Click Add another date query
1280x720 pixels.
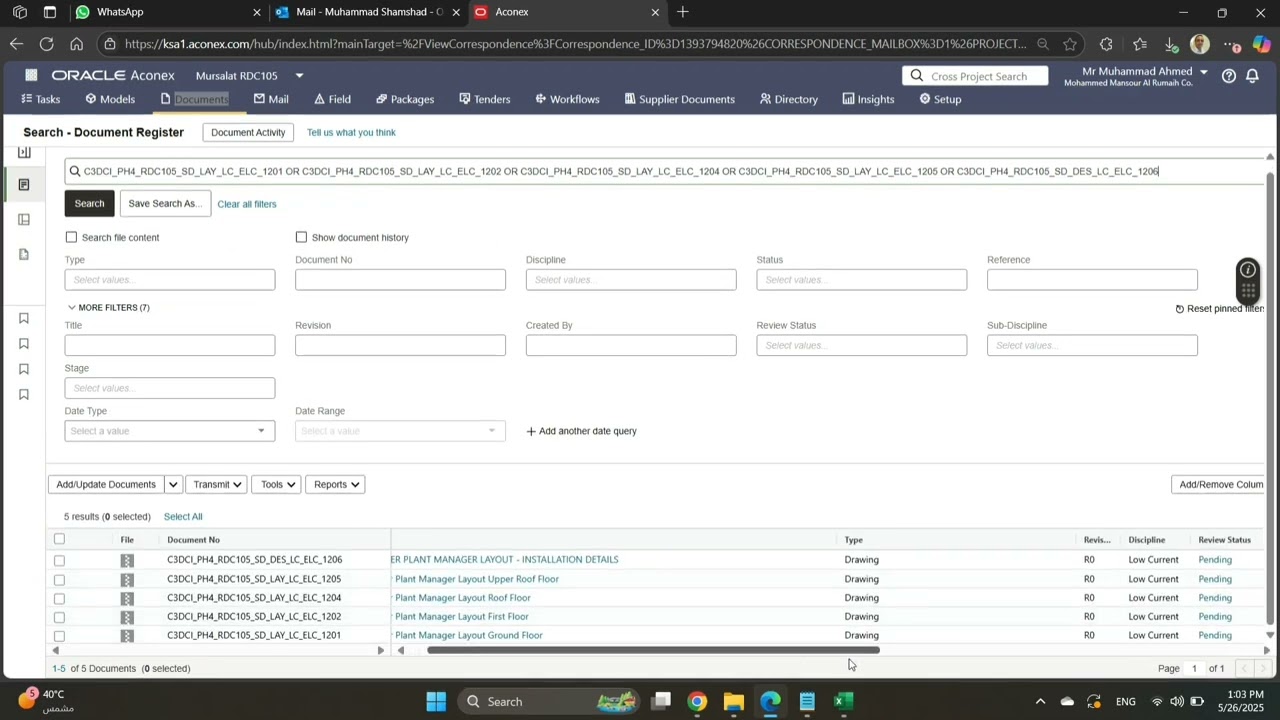click(581, 432)
